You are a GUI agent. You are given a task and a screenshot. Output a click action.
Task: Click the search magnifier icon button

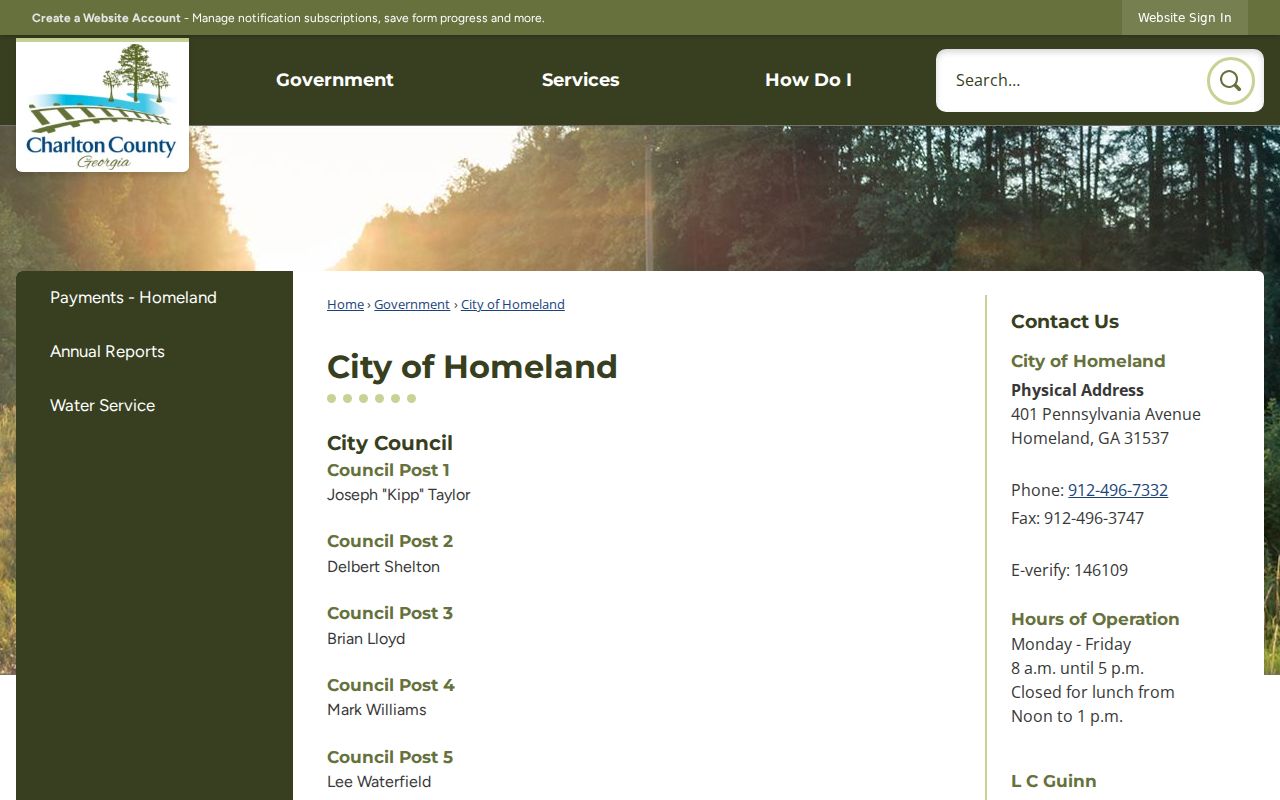pyautogui.click(x=1230, y=81)
